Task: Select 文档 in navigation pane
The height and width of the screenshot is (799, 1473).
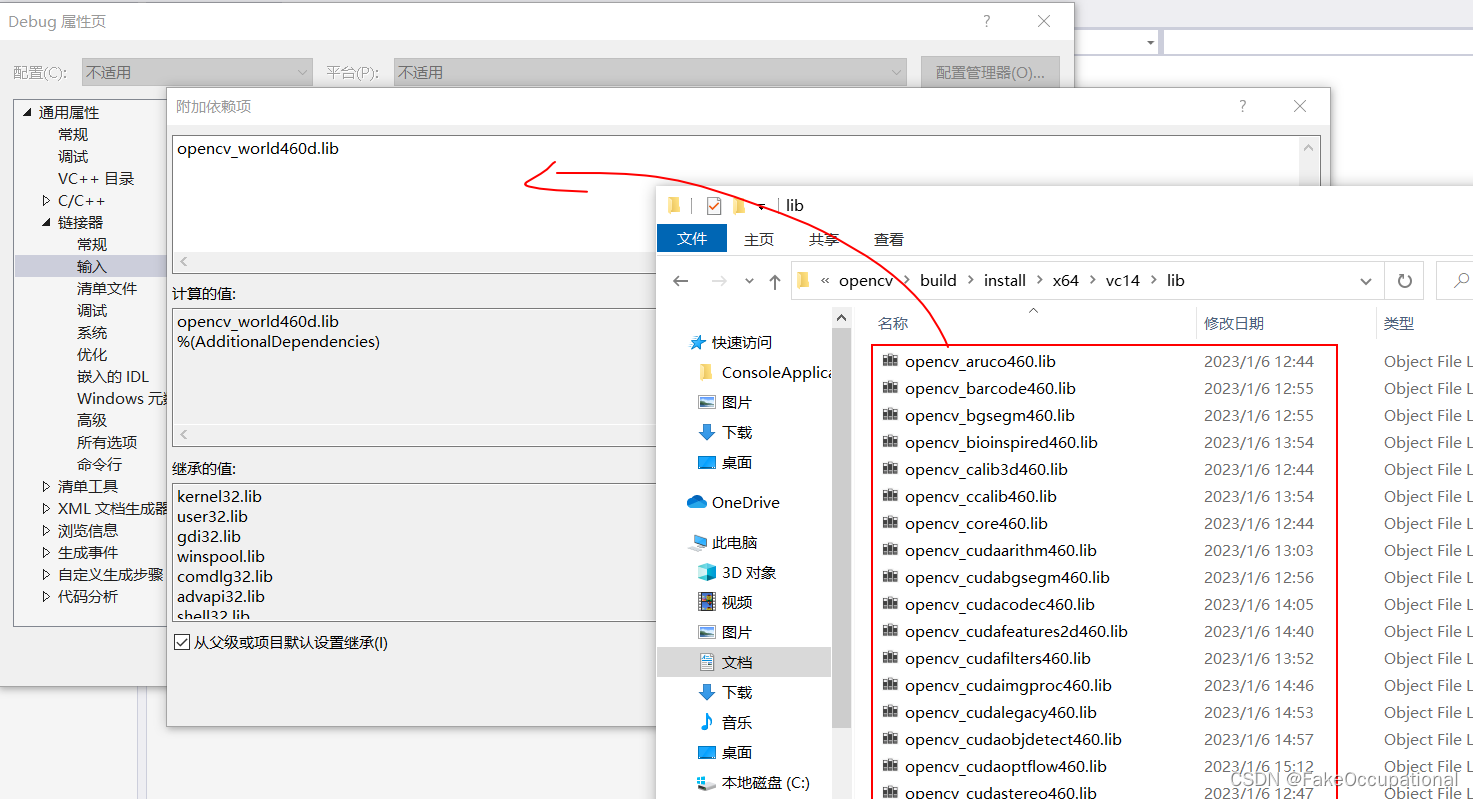Action: (744, 662)
